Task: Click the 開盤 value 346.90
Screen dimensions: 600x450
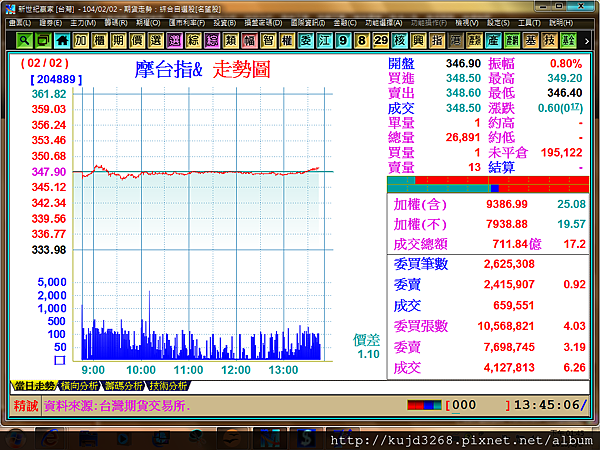Action: coord(463,63)
